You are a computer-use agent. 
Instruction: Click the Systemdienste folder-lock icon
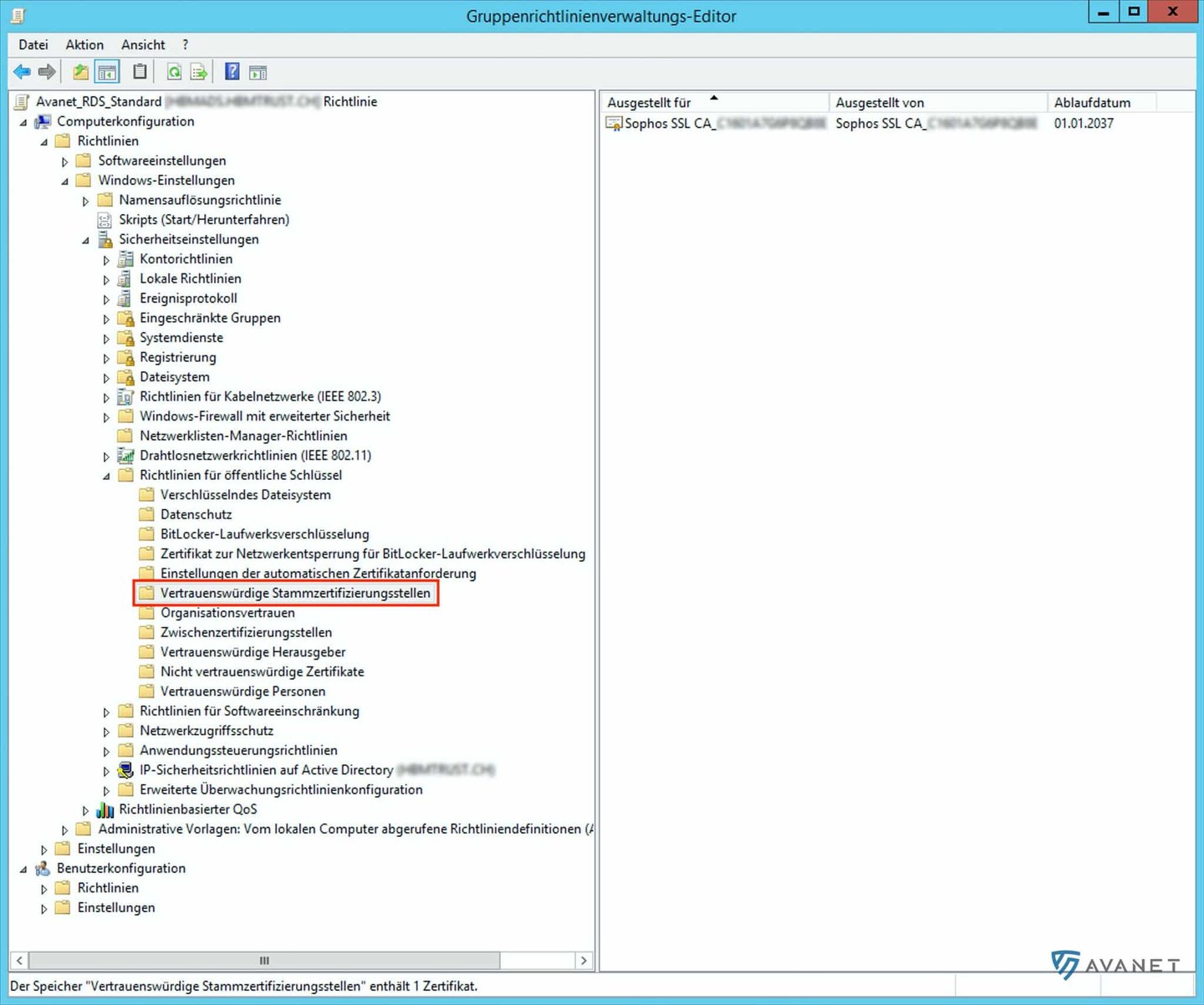click(x=125, y=338)
